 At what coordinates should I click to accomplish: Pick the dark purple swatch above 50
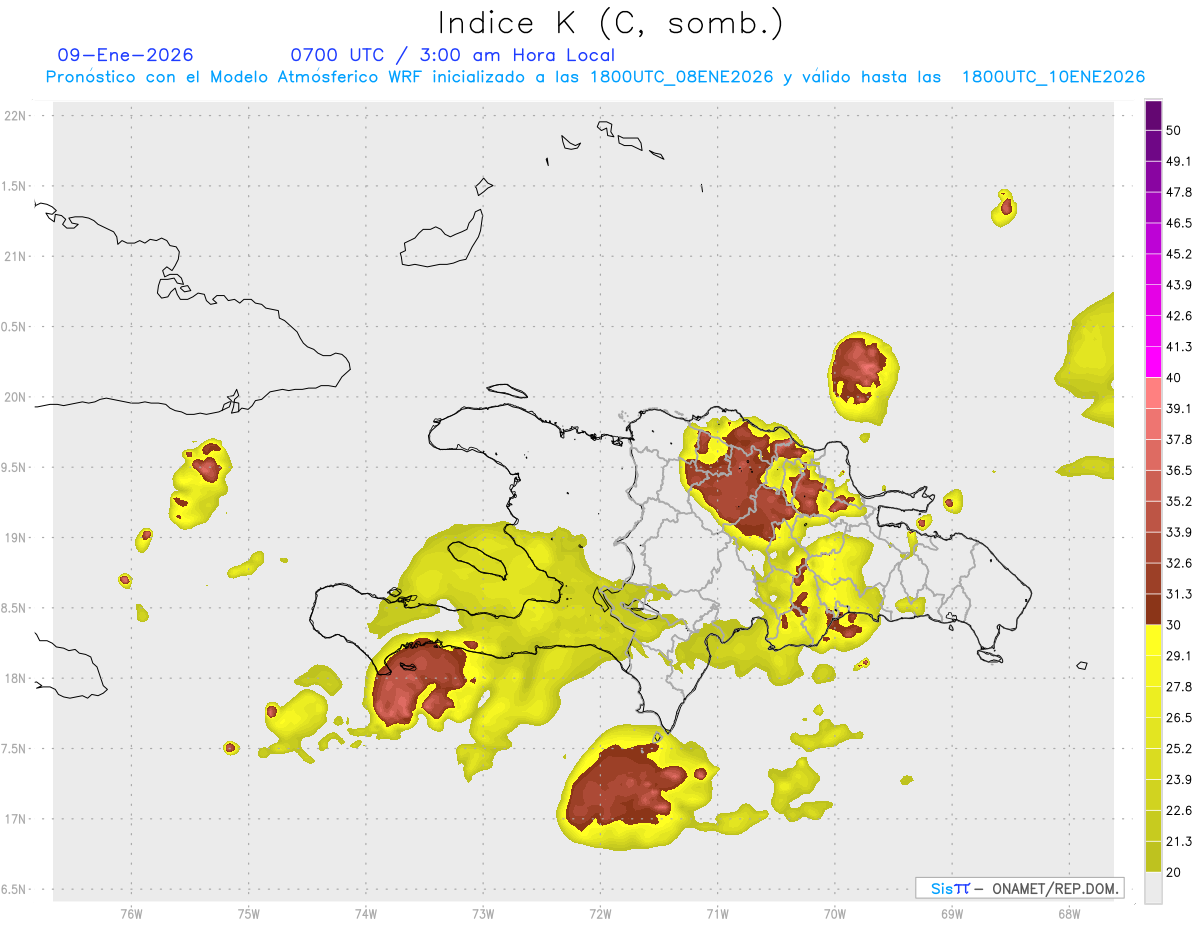[1153, 115]
